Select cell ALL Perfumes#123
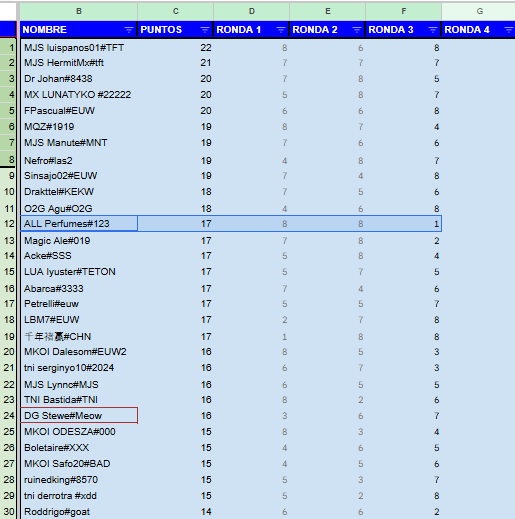 tap(79, 223)
